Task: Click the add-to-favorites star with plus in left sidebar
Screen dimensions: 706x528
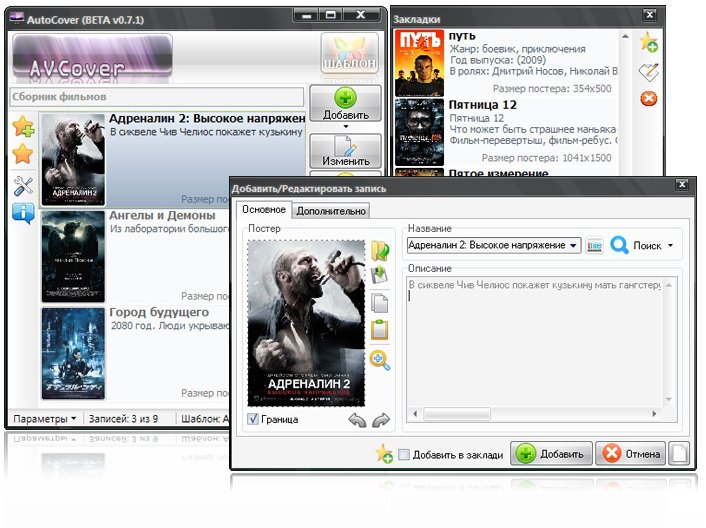Action: [x=23, y=128]
